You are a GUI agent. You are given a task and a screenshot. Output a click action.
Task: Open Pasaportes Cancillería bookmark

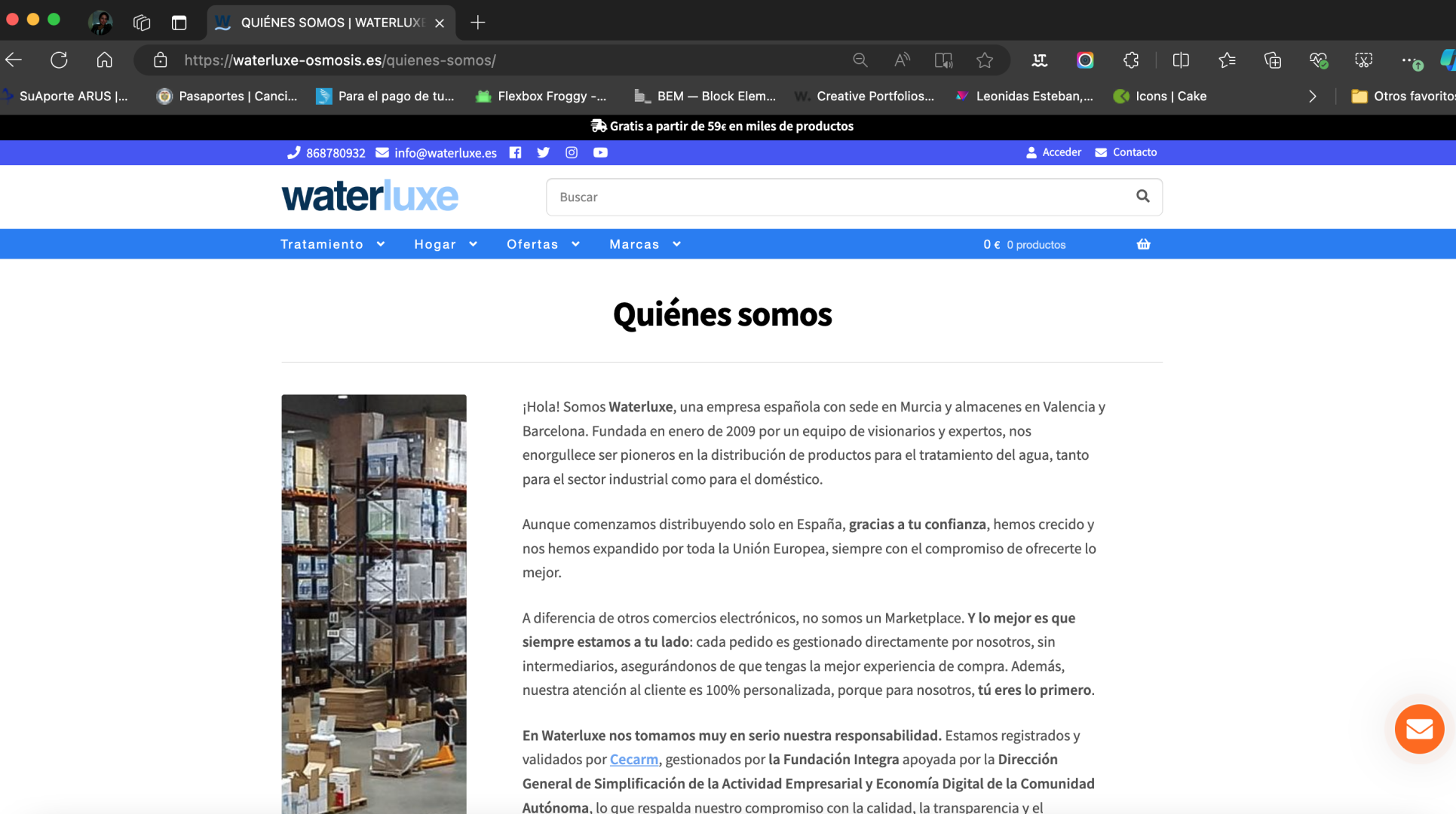point(227,96)
